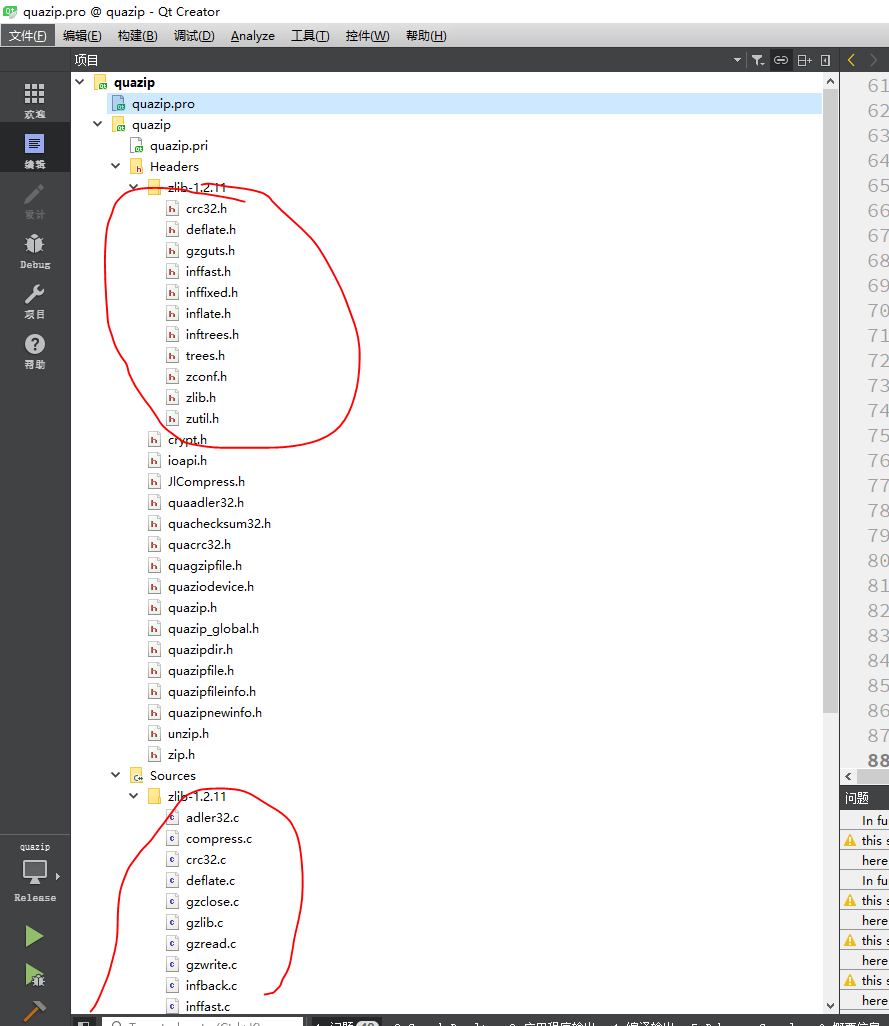This screenshot has width=889, height=1026.
Task: Open the quazip Release kit selector
Action: point(35,873)
